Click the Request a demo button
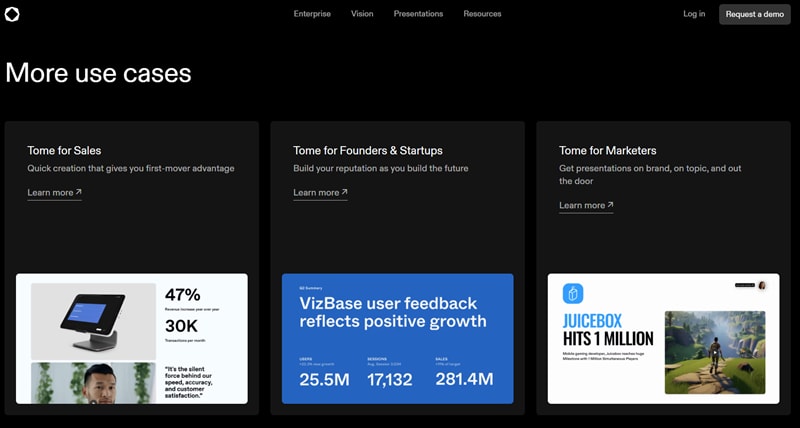 [x=755, y=14]
